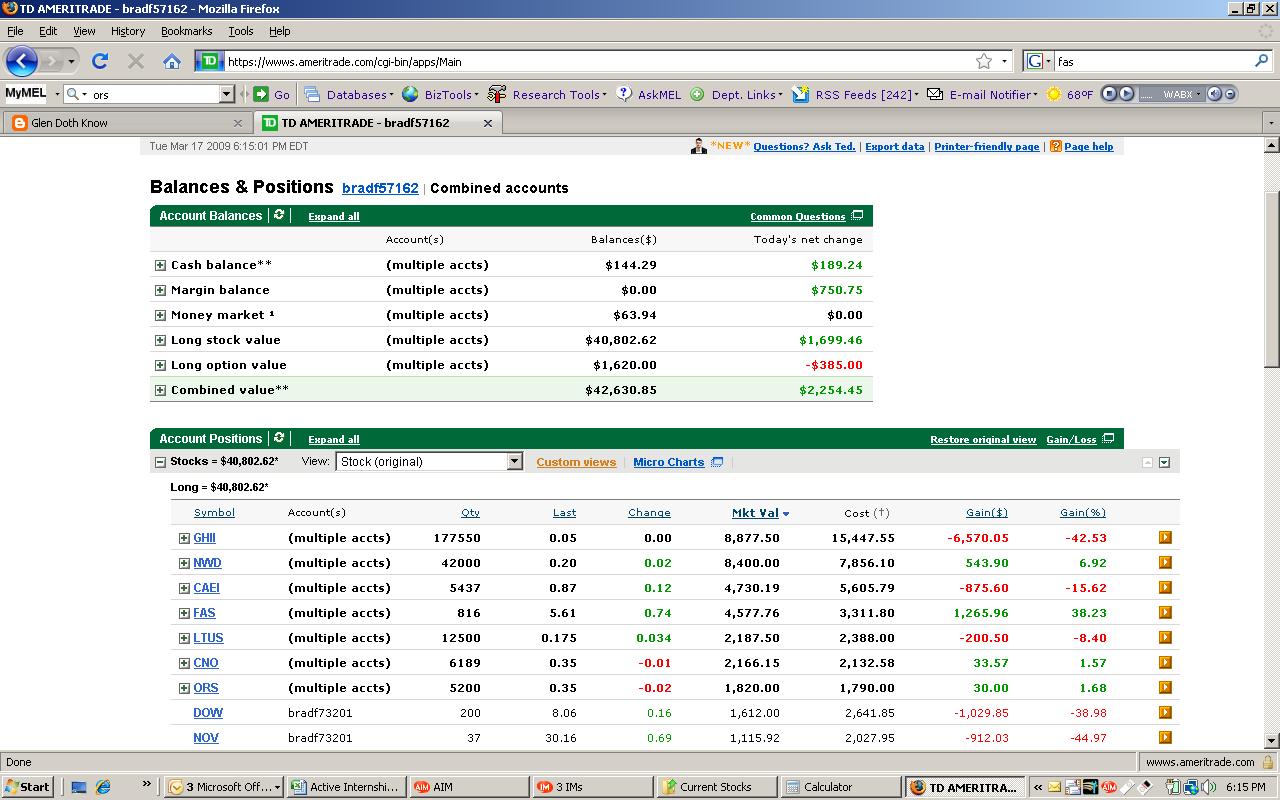Open the Research Tools toolbar dropdown
Image resolution: width=1280 pixels, height=800 pixels.
[x=558, y=95]
